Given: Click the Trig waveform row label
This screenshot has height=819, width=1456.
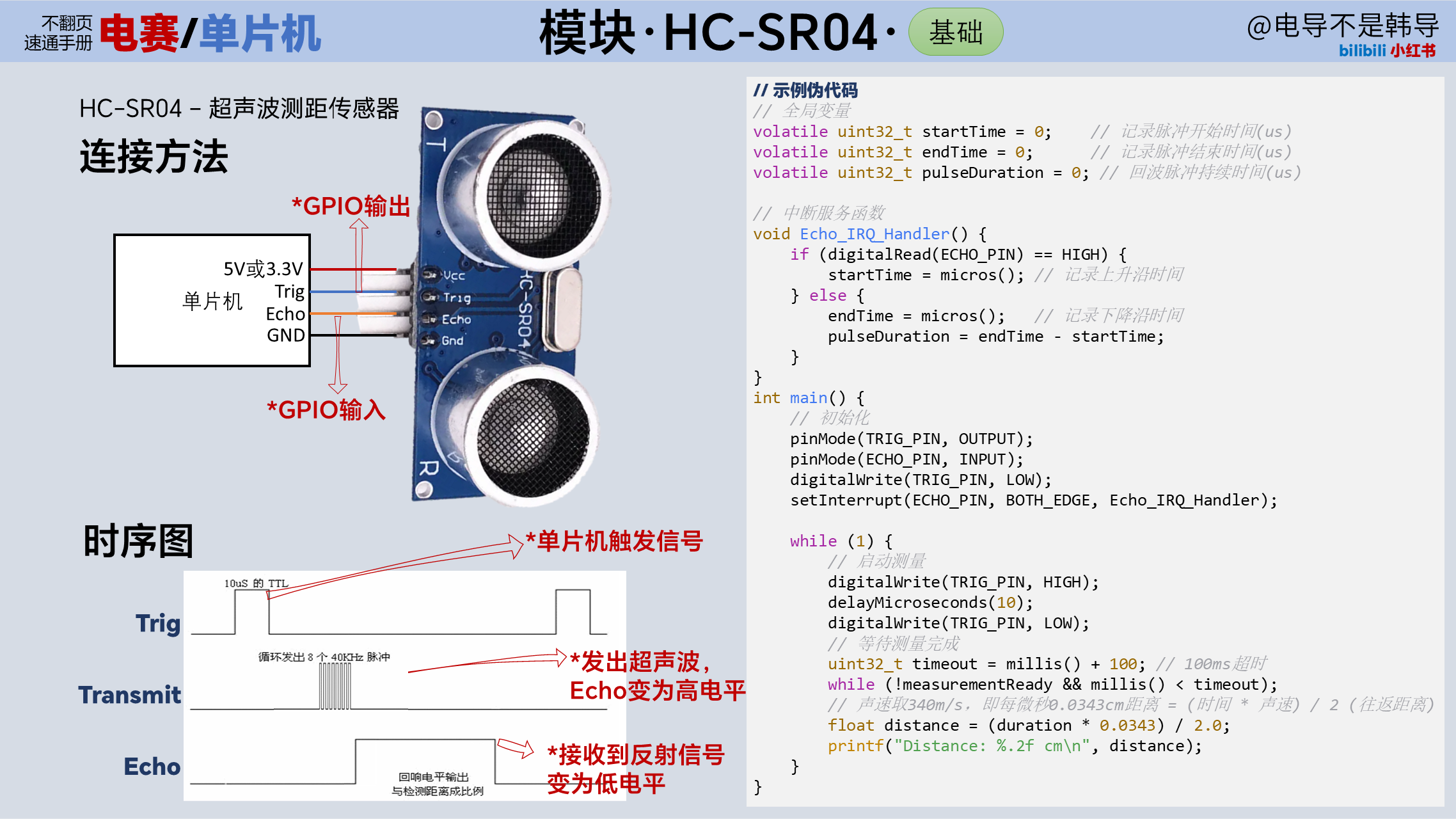Looking at the screenshot, I should [x=158, y=623].
